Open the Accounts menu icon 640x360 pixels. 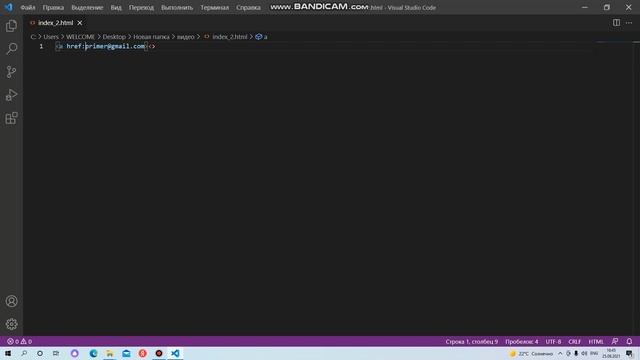click(11, 301)
